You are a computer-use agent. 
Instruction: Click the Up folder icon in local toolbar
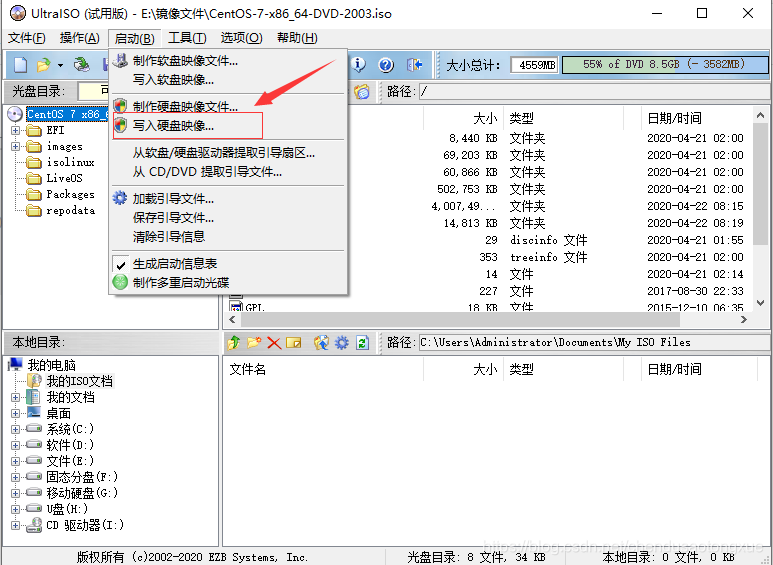234,342
